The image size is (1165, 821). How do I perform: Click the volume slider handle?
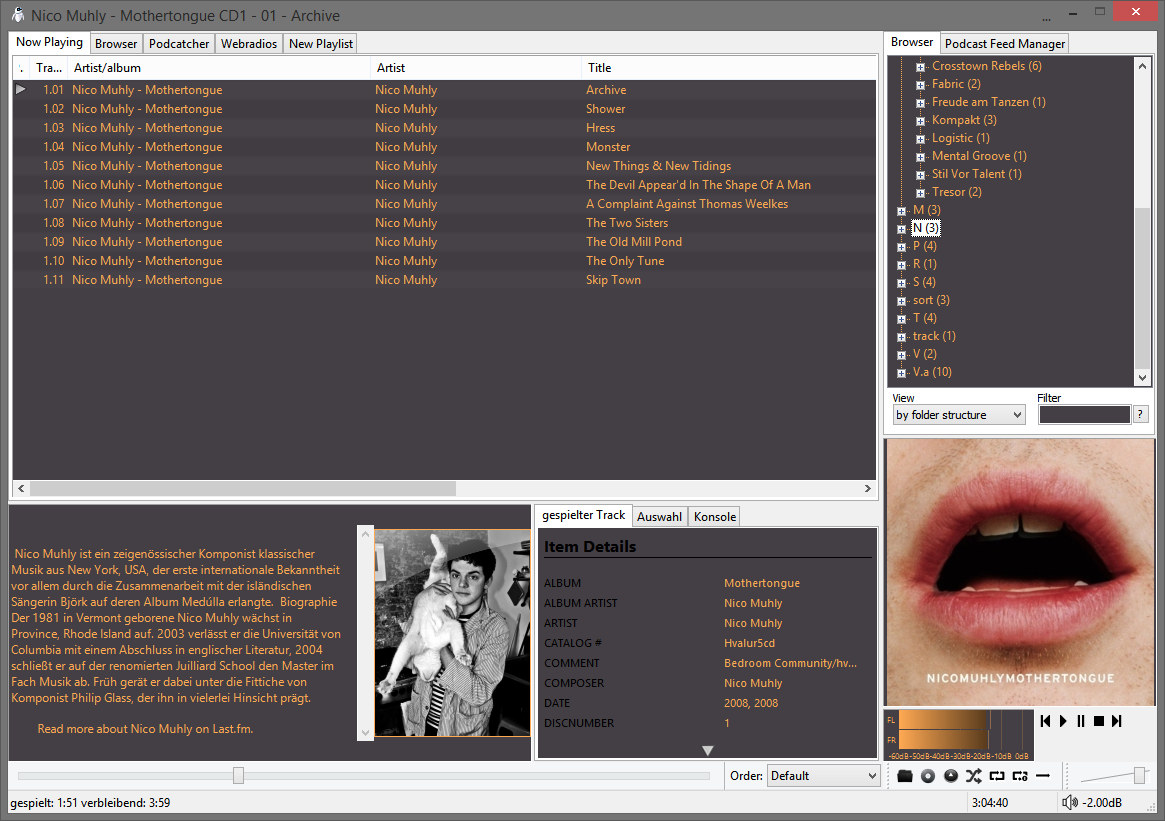point(1139,776)
